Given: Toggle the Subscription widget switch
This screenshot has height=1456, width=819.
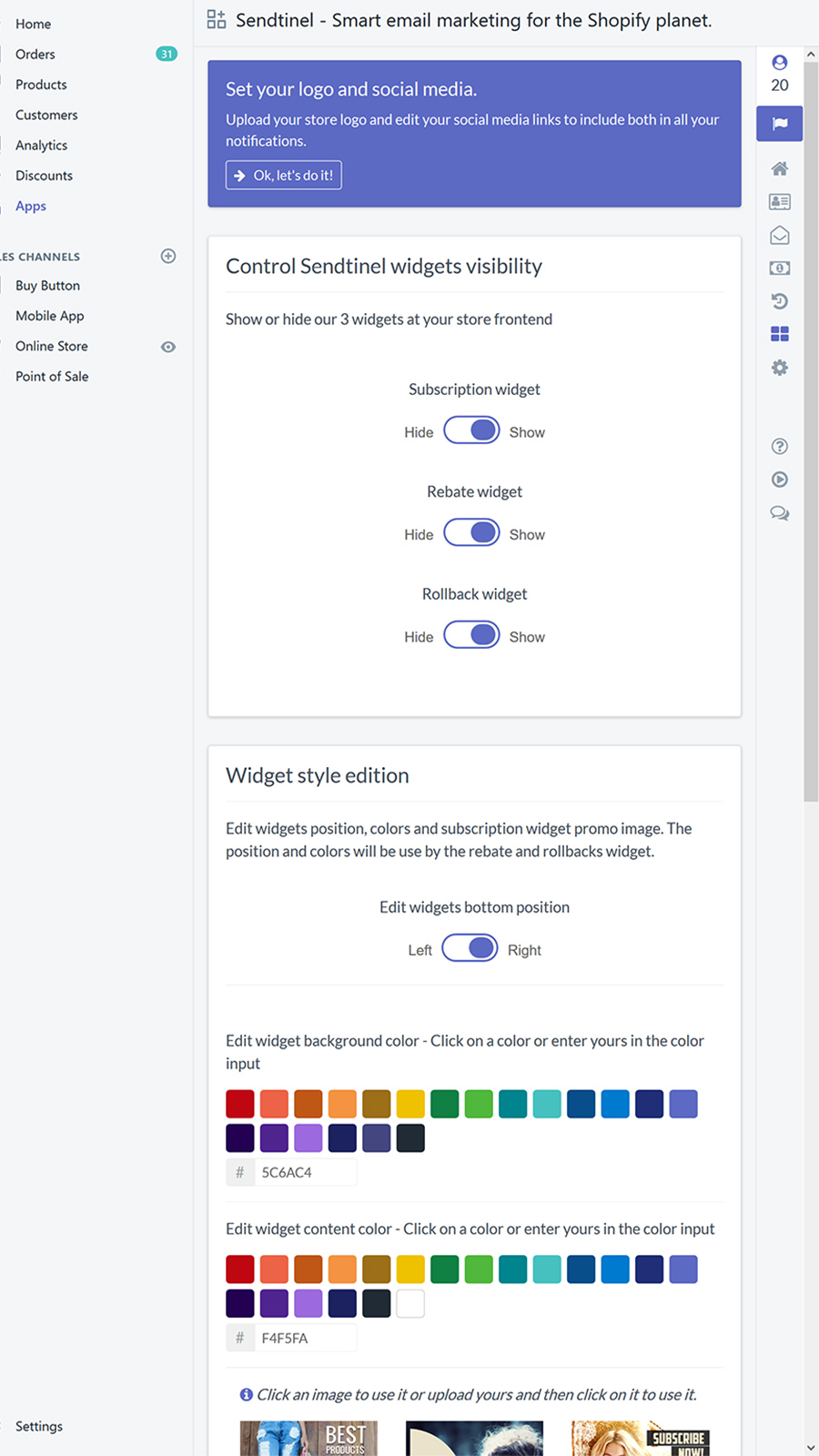Looking at the screenshot, I should click(x=471, y=430).
